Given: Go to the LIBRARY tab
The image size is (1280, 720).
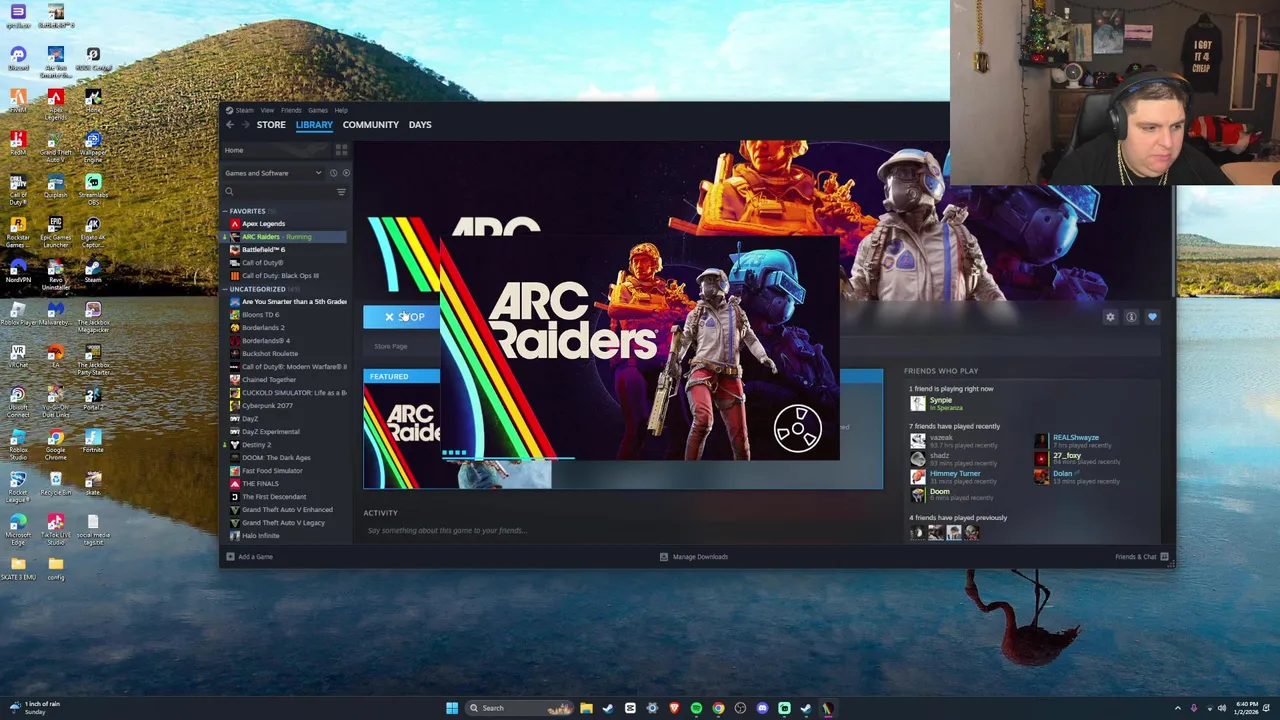Looking at the screenshot, I should click(314, 125).
